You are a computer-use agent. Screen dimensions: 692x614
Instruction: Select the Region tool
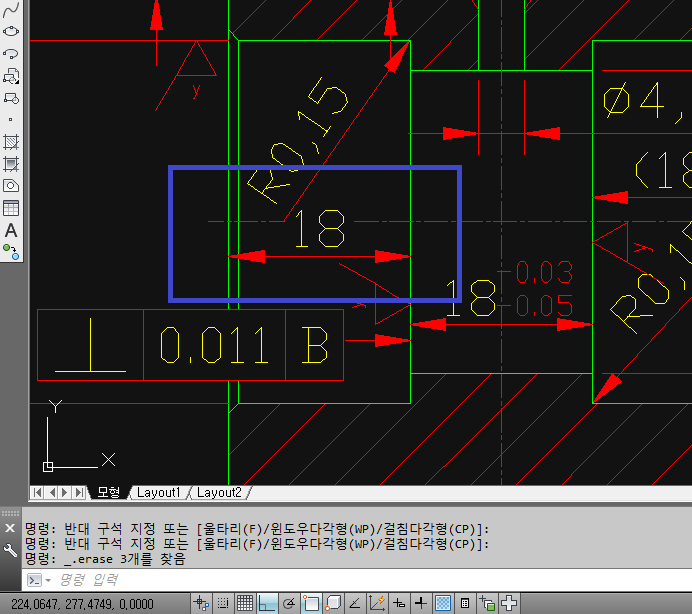coord(11,186)
